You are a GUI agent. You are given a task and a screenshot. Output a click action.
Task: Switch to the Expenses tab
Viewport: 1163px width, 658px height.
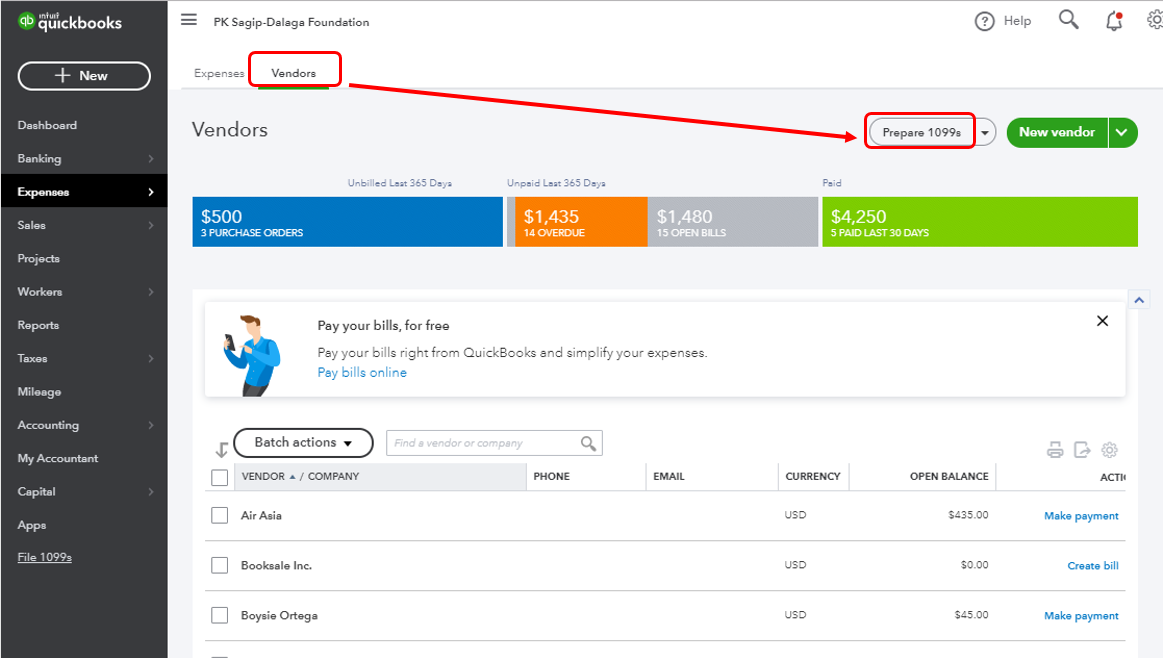[x=219, y=73]
